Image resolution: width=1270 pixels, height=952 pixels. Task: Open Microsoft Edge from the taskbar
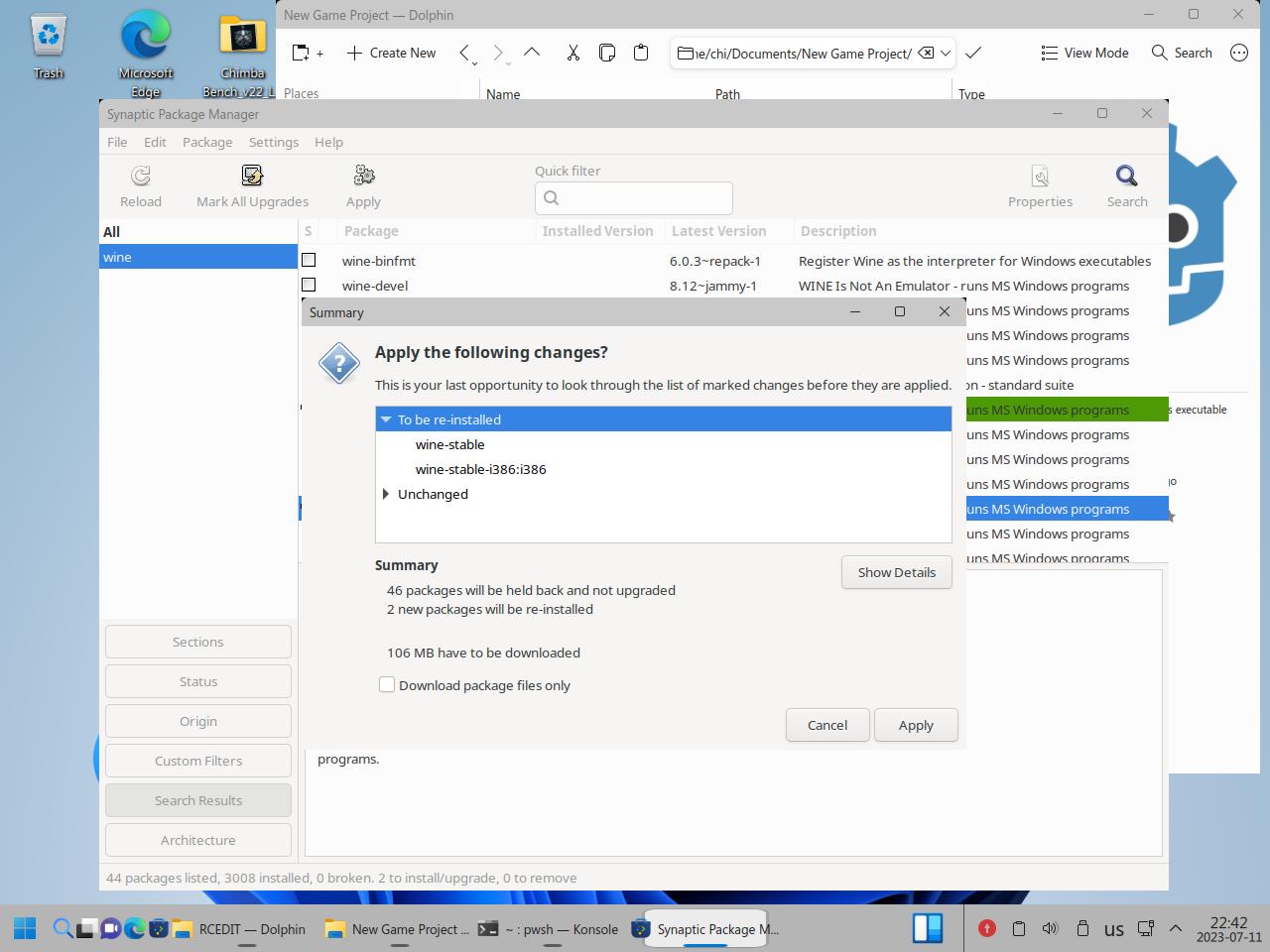coord(134,928)
